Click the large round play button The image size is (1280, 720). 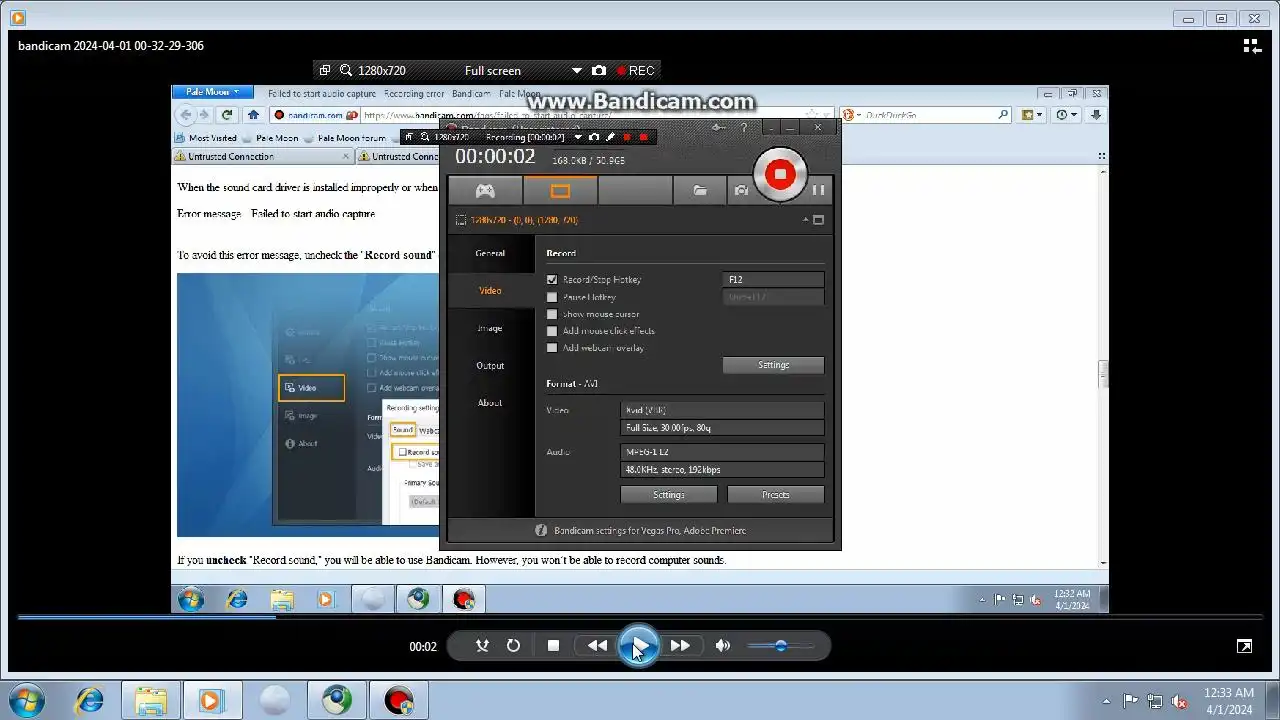tap(638, 646)
